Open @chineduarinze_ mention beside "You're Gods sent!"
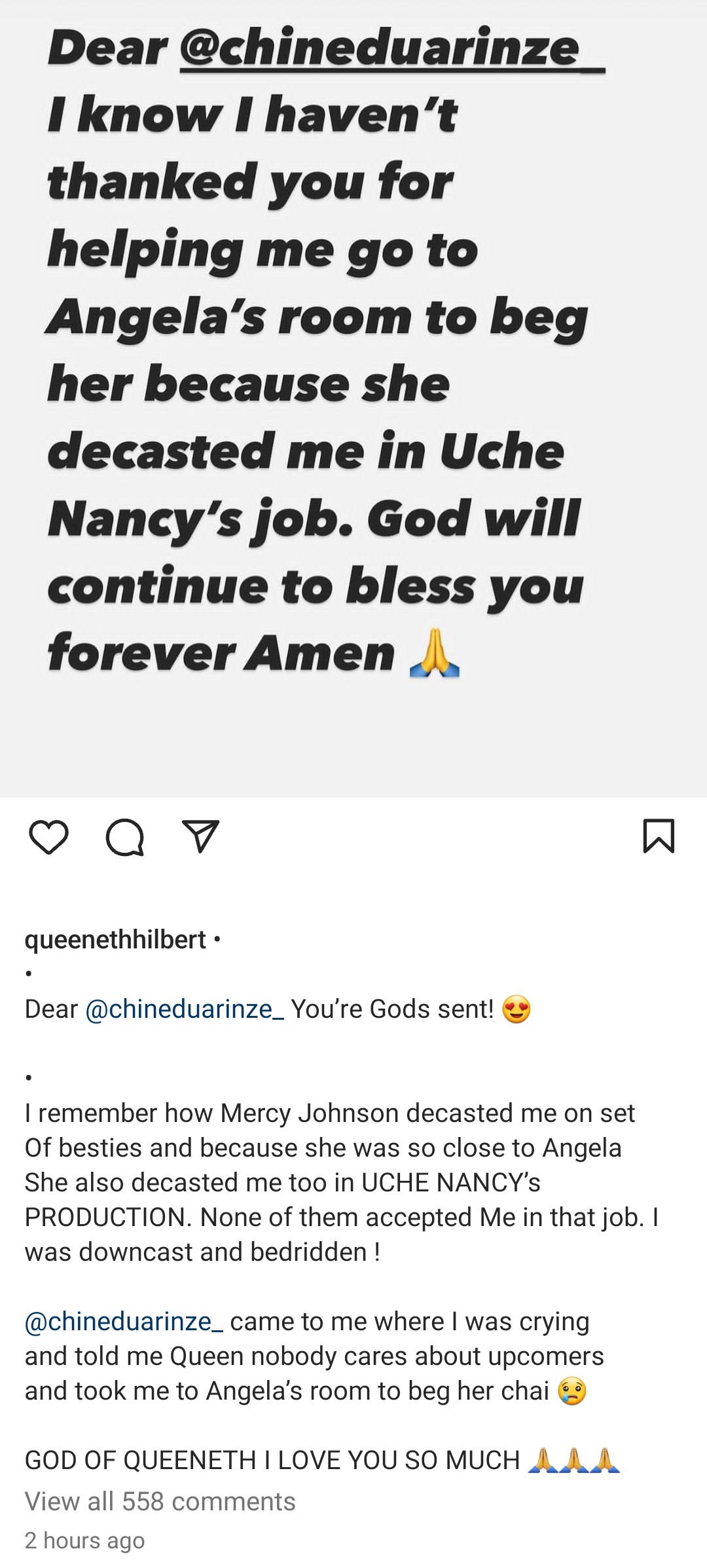This screenshot has height=1568, width=707. pos(184,1009)
